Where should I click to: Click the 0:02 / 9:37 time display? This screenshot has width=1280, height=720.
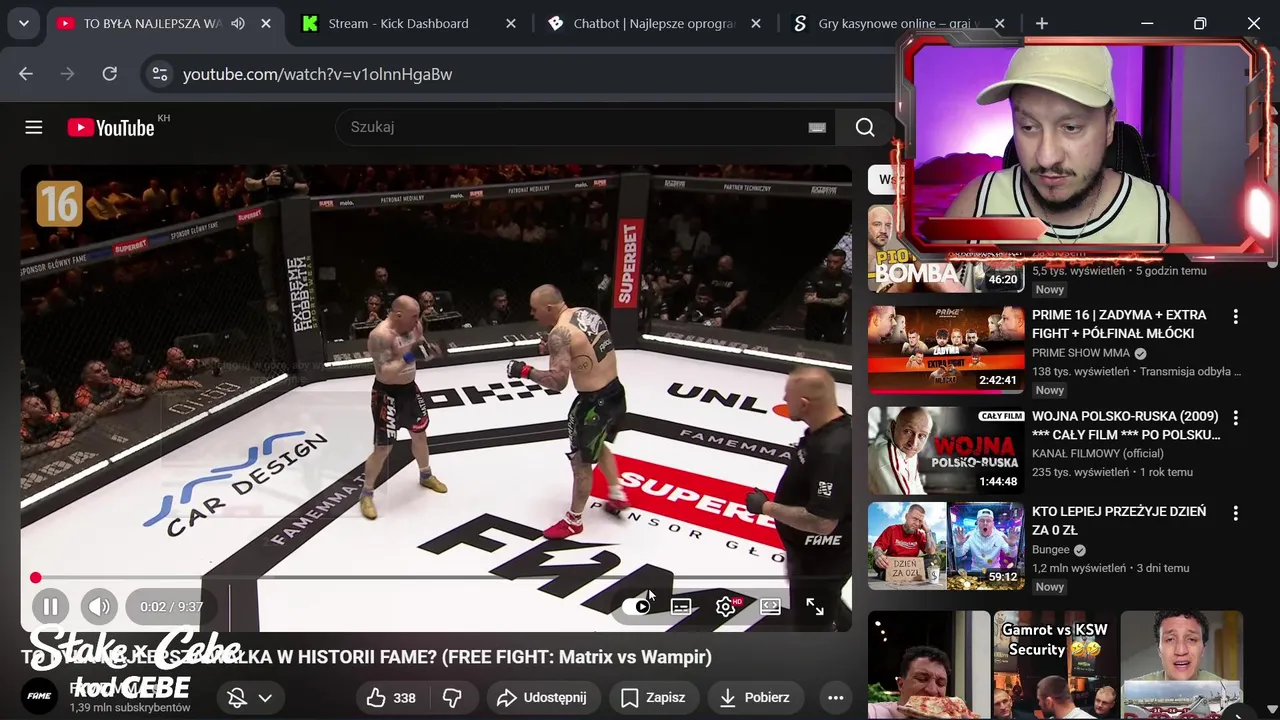pyautogui.click(x=172, y=606)
